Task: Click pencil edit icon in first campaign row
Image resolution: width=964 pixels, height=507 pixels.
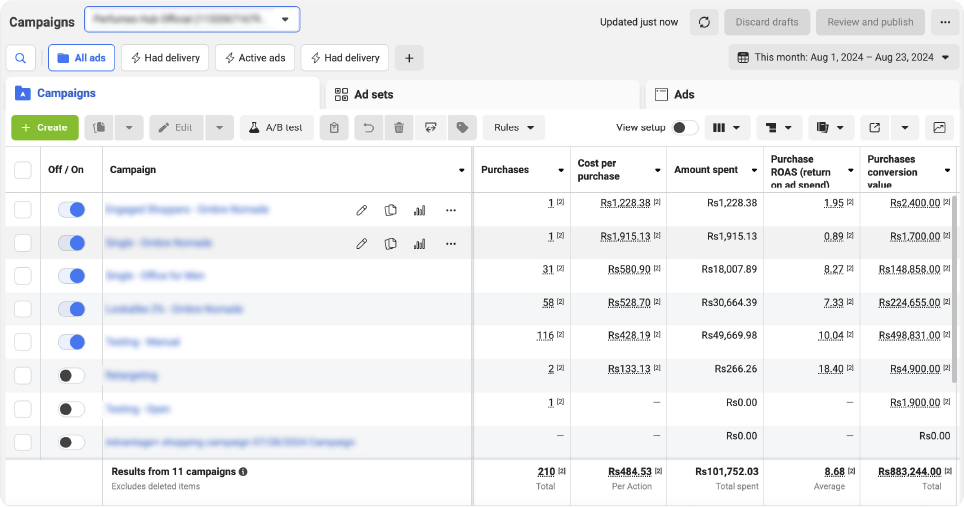Action: point(362,210)
